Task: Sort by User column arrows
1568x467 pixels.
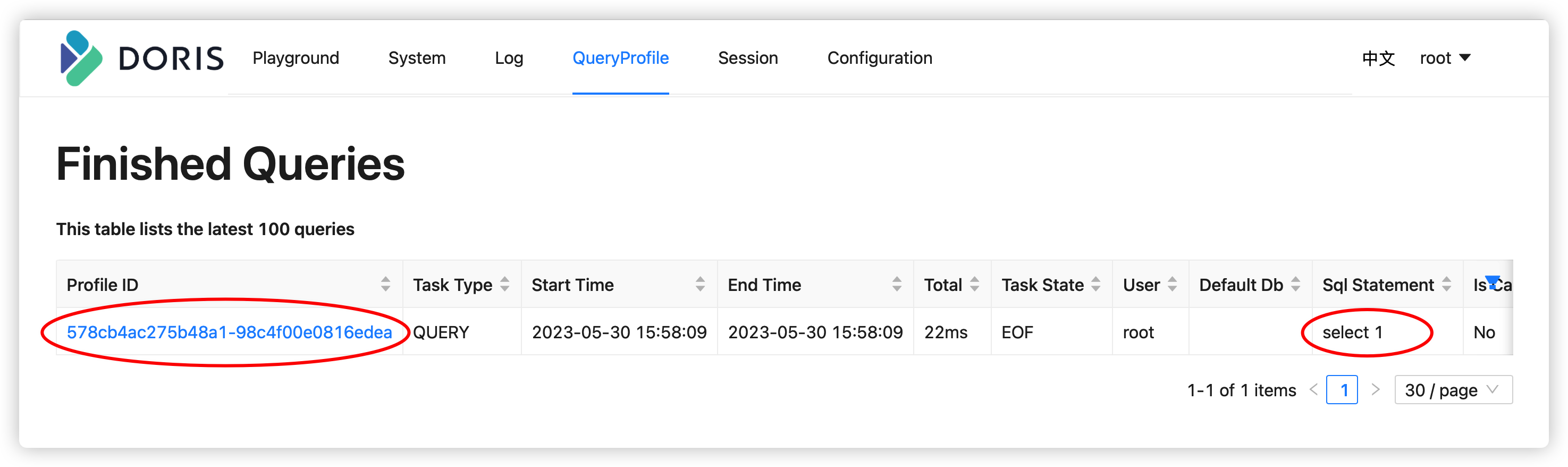Action: [1173, 285]
